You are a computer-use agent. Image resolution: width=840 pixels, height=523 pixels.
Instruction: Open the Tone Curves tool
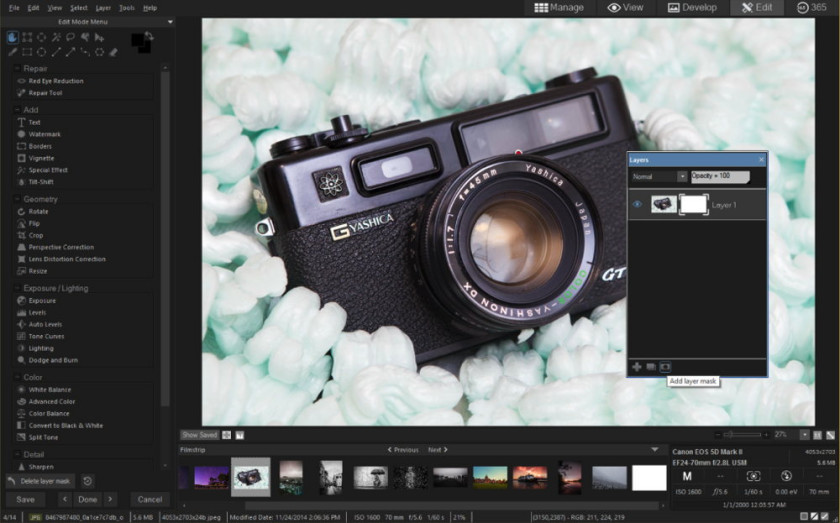[46, 336]
